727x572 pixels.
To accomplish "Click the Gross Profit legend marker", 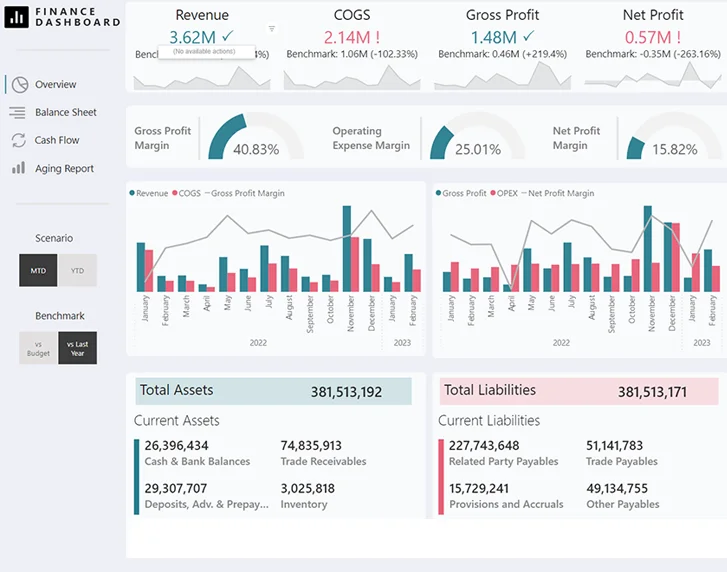I will point(438,193).
